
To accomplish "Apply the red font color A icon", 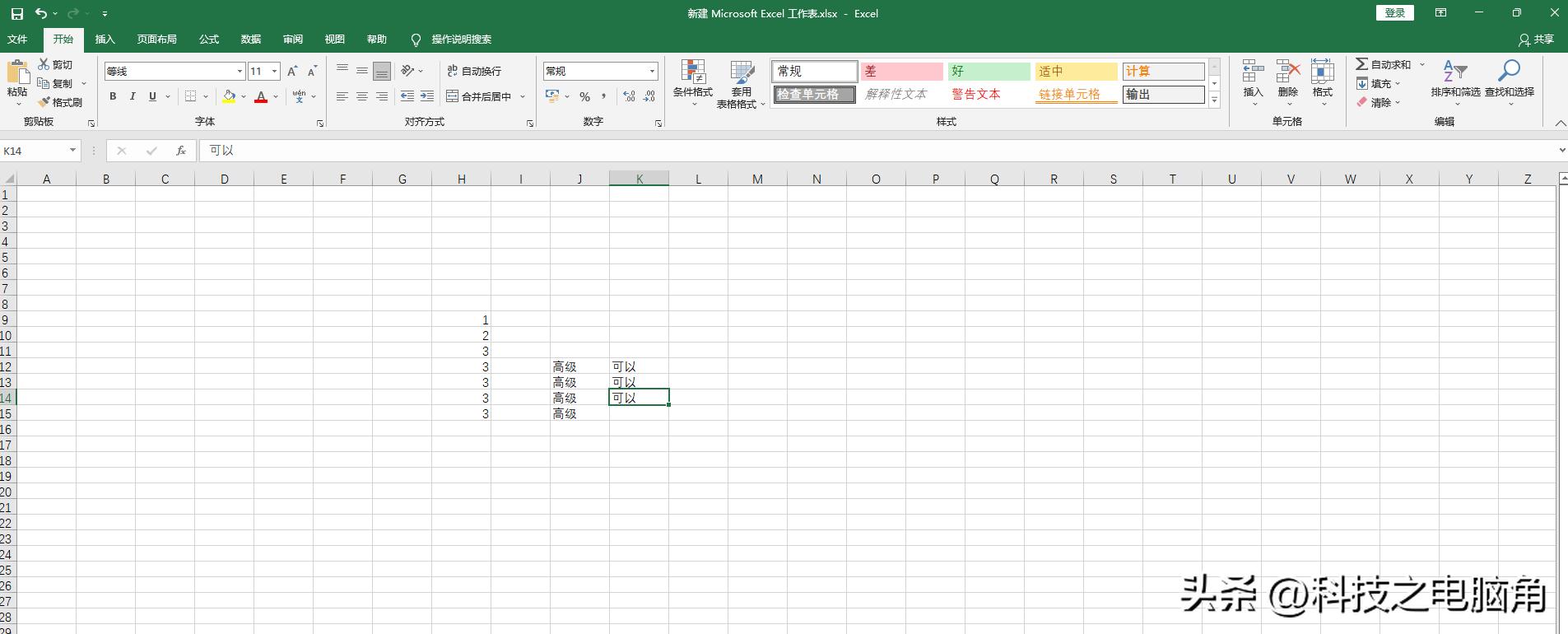I will (261, 96).
